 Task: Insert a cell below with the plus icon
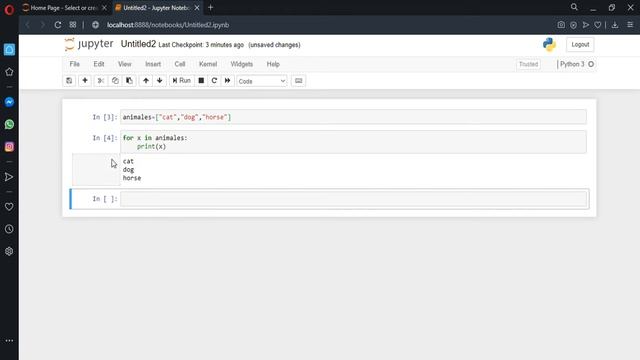pos(85,81)
